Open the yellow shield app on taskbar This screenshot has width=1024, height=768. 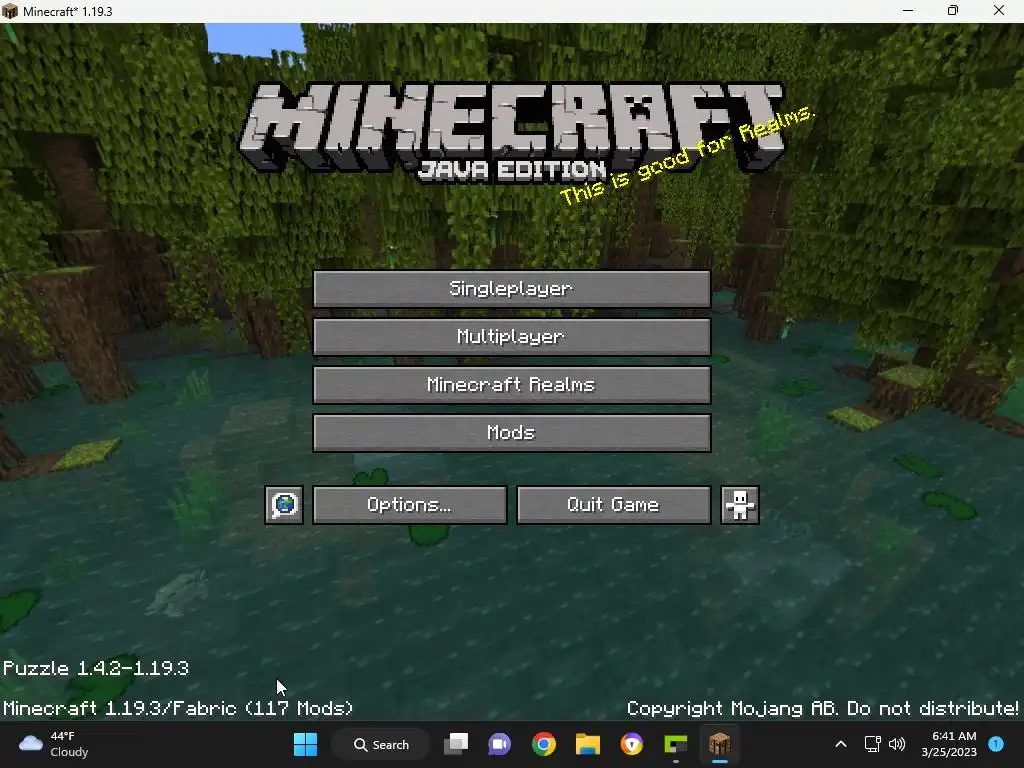click(632, 744)
